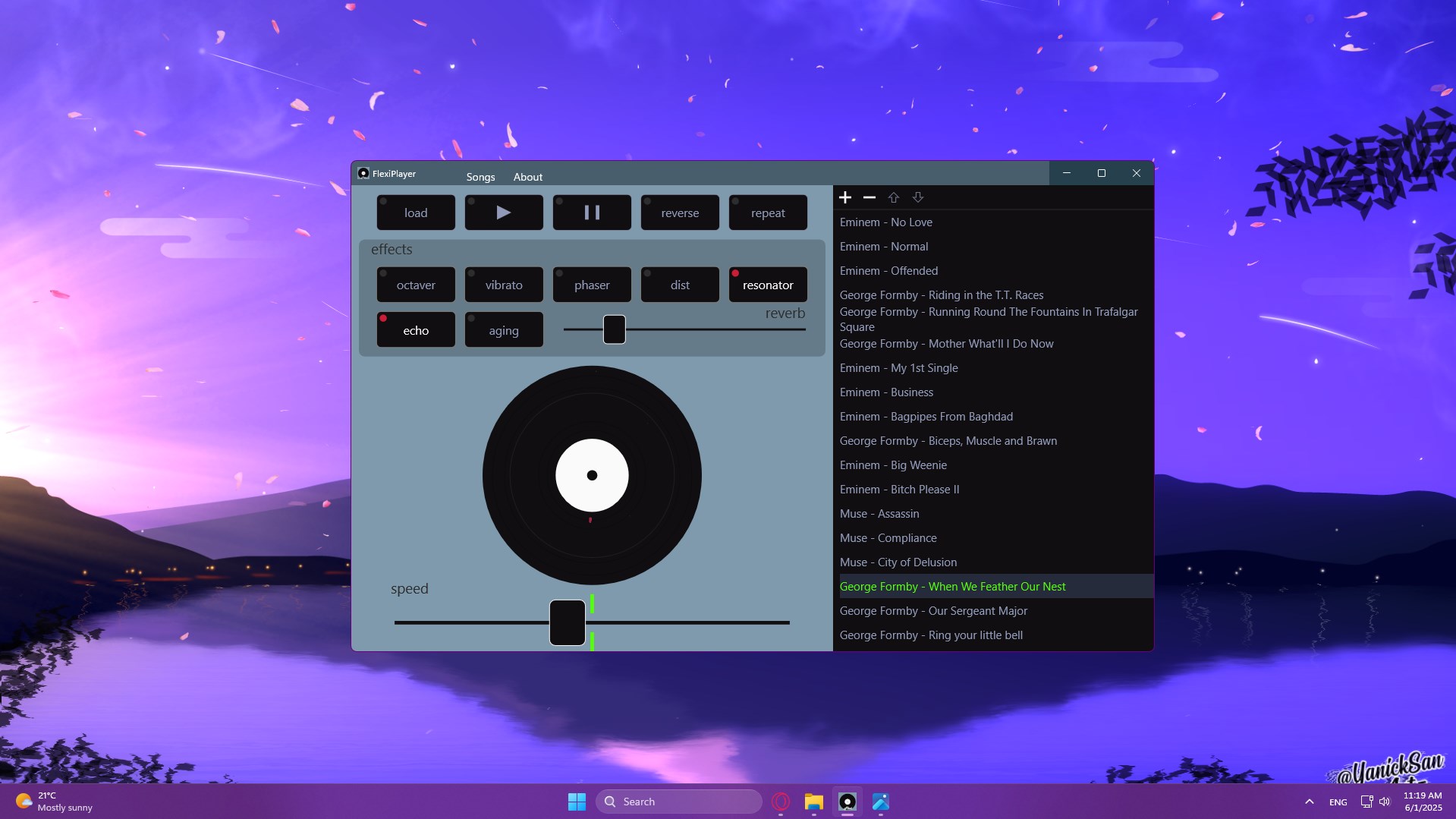Open File Explorer from the taskbar
Screen dimensions: 1456x819
click(x=813, y=801)
